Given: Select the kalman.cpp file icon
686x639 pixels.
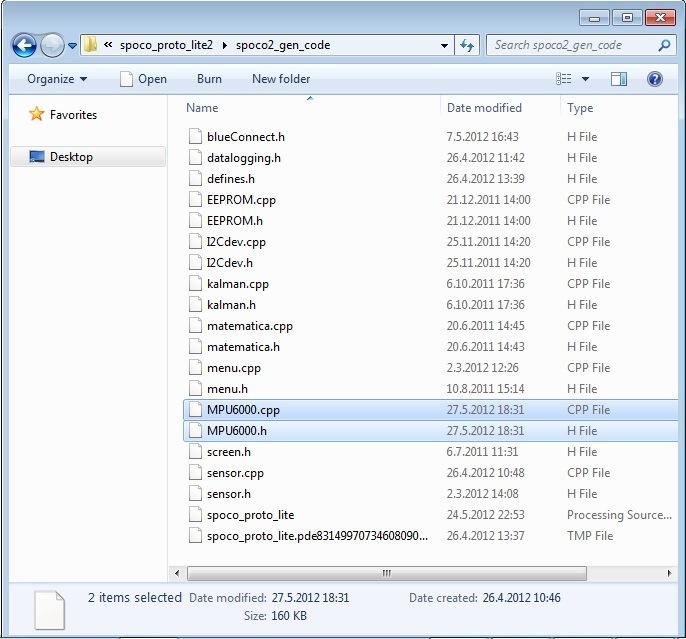Looking at the screenshot, I should [195, 283].
